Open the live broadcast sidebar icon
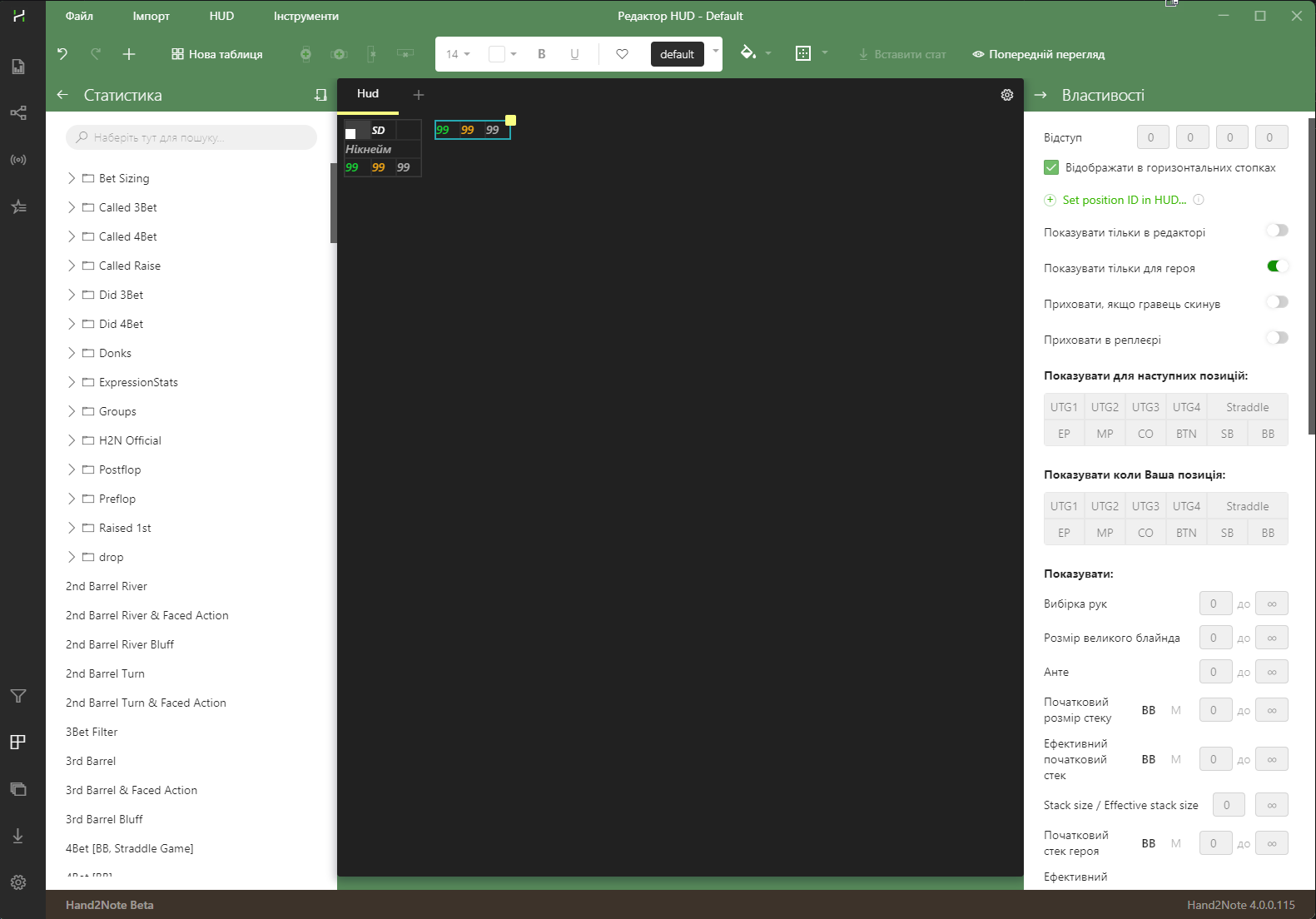The image size is (1316, 919). [18, 159]
